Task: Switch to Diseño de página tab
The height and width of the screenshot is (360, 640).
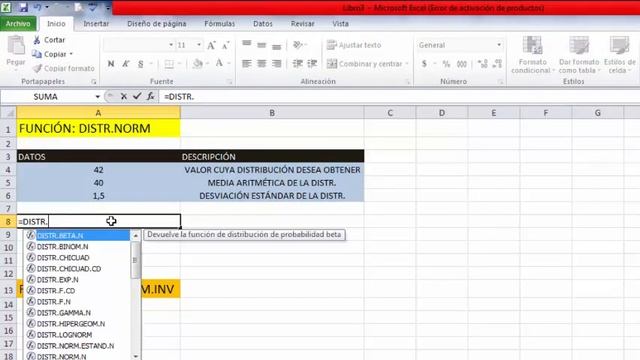Action: (157, 24)
